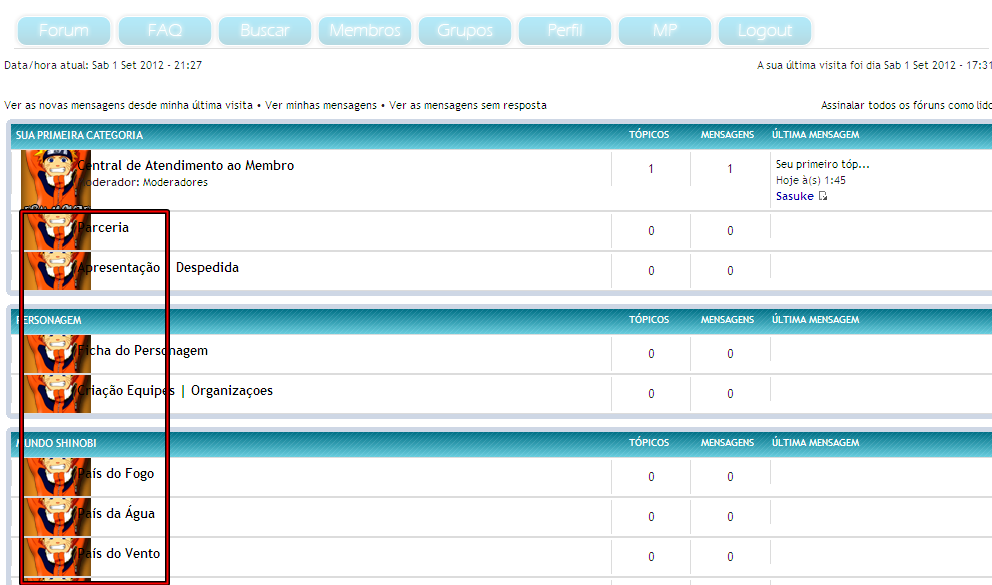Open Ficha do Personagem forum
Screen dimensions: 992x585
click(142, 350)
